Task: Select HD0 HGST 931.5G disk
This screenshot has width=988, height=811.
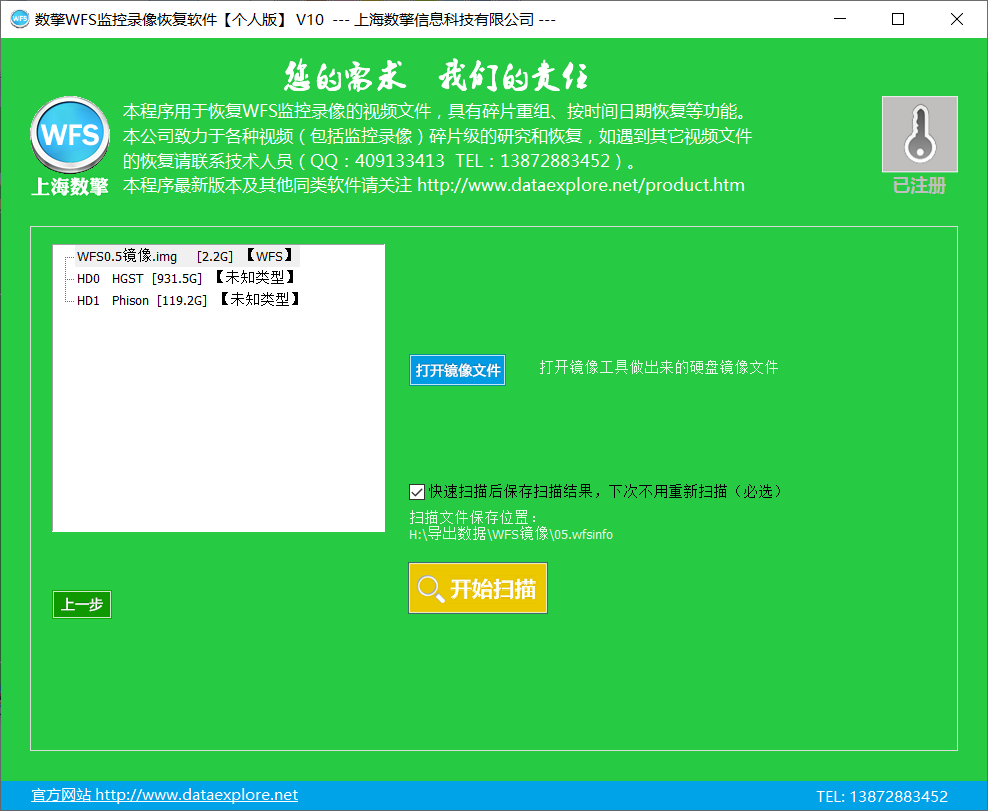Action: click(187, 278)
